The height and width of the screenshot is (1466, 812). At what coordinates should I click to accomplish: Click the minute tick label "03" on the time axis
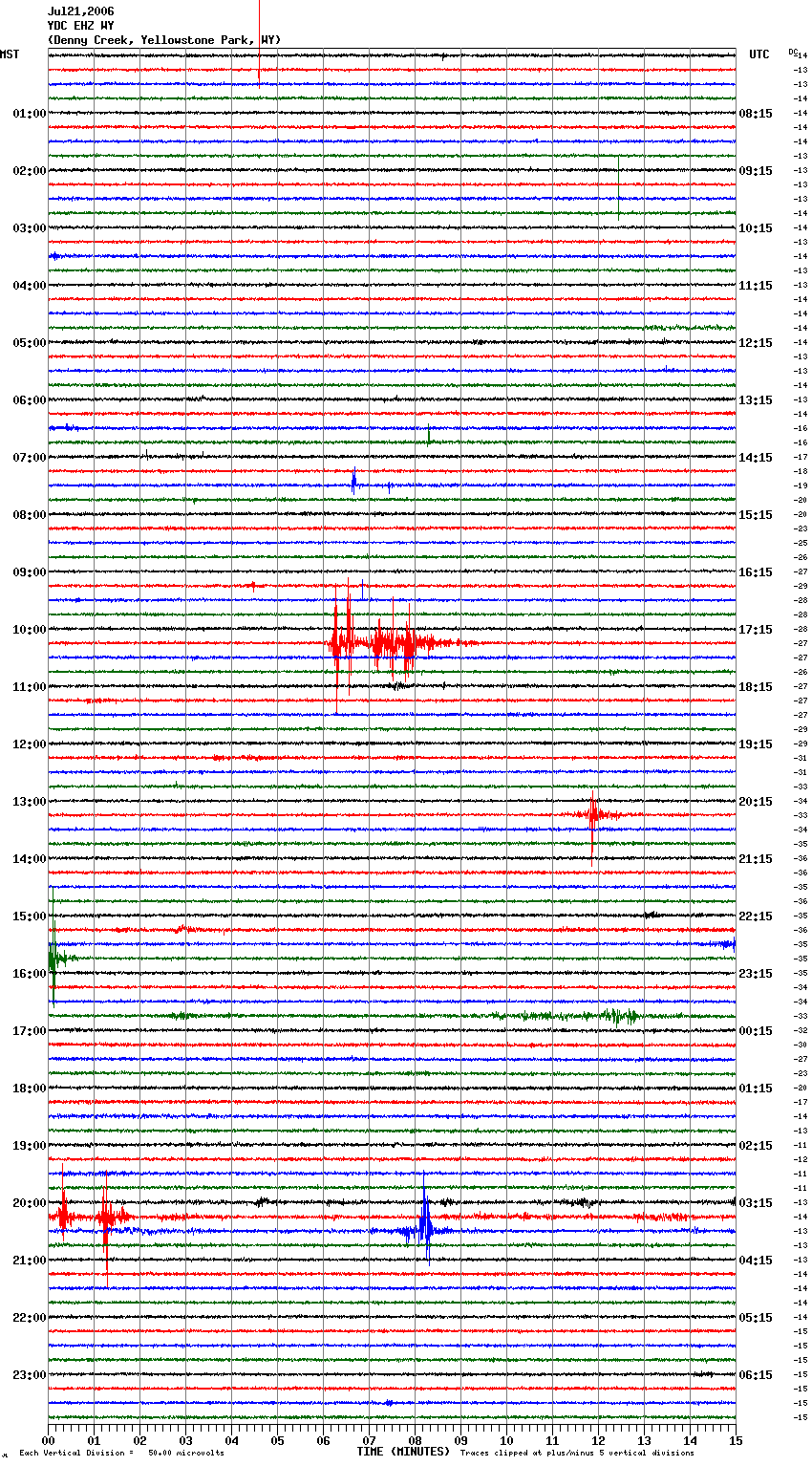[x=185, y=1440]
